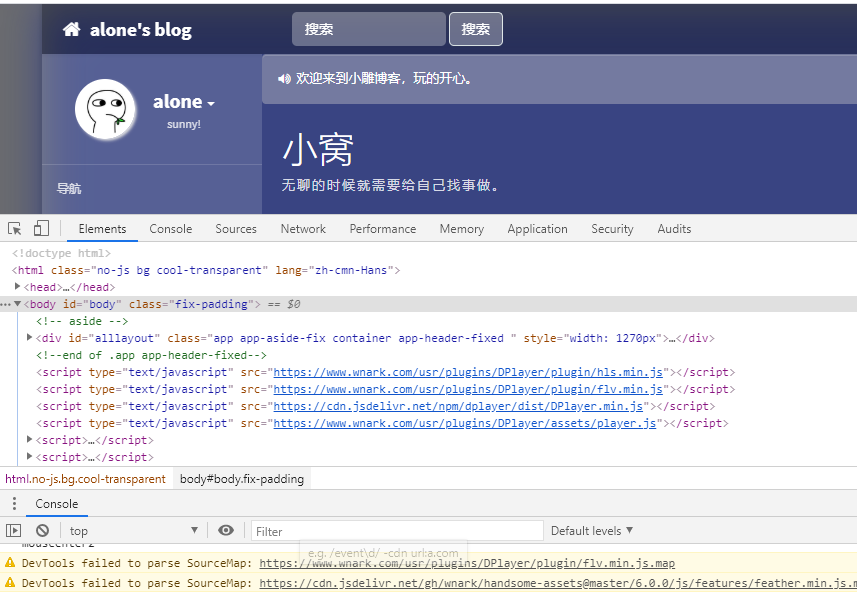Click the alone profile avatar
The width and height of the screenshot is (857, 595).
(x=105, y=109)
